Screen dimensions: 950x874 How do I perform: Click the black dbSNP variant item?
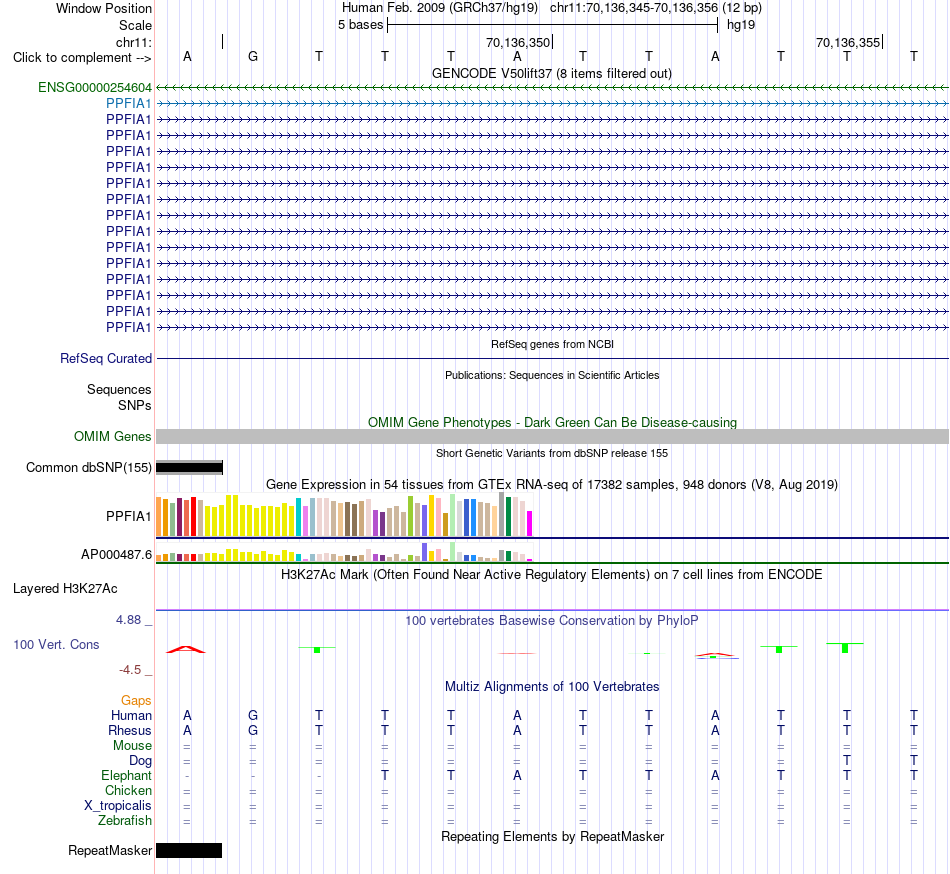190,468
